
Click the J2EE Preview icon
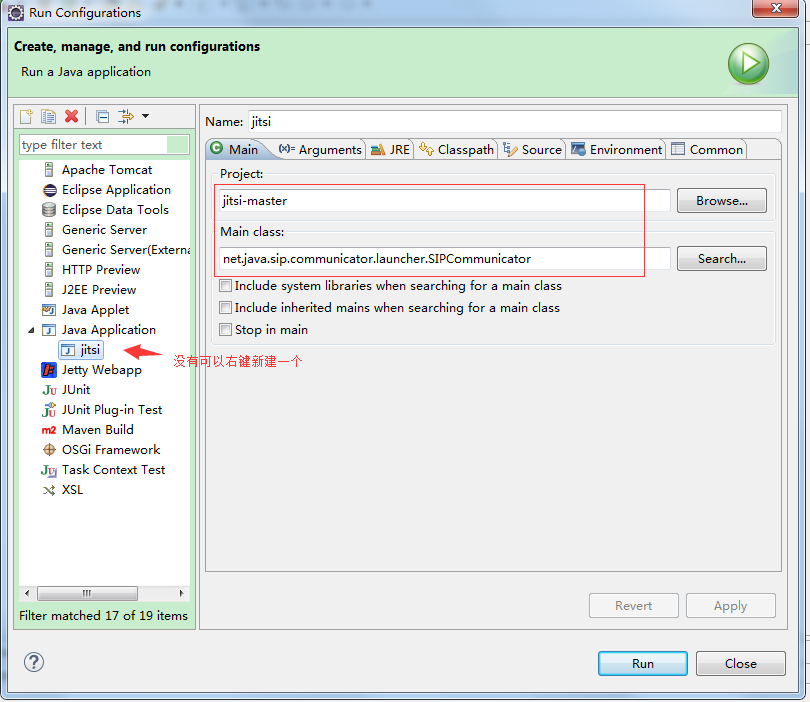tap(49, 289)
